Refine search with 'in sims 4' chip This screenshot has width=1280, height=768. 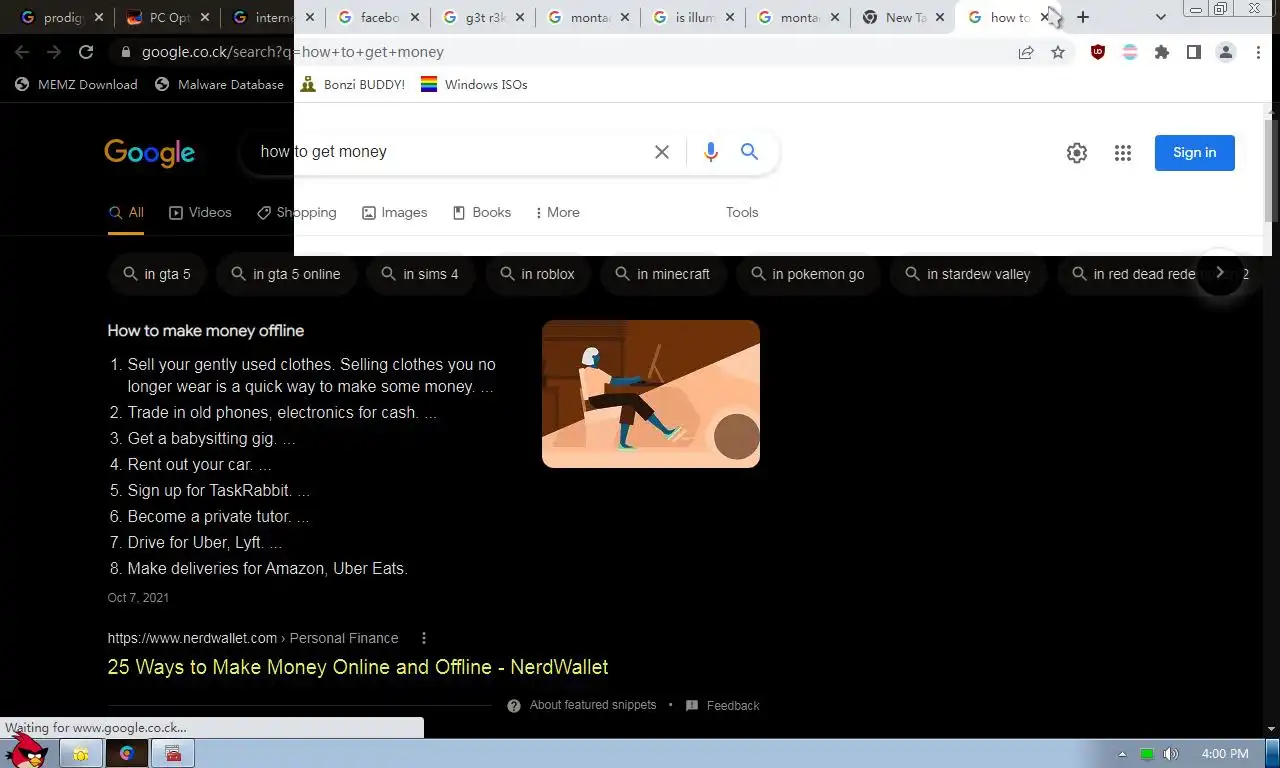(420, 274)
